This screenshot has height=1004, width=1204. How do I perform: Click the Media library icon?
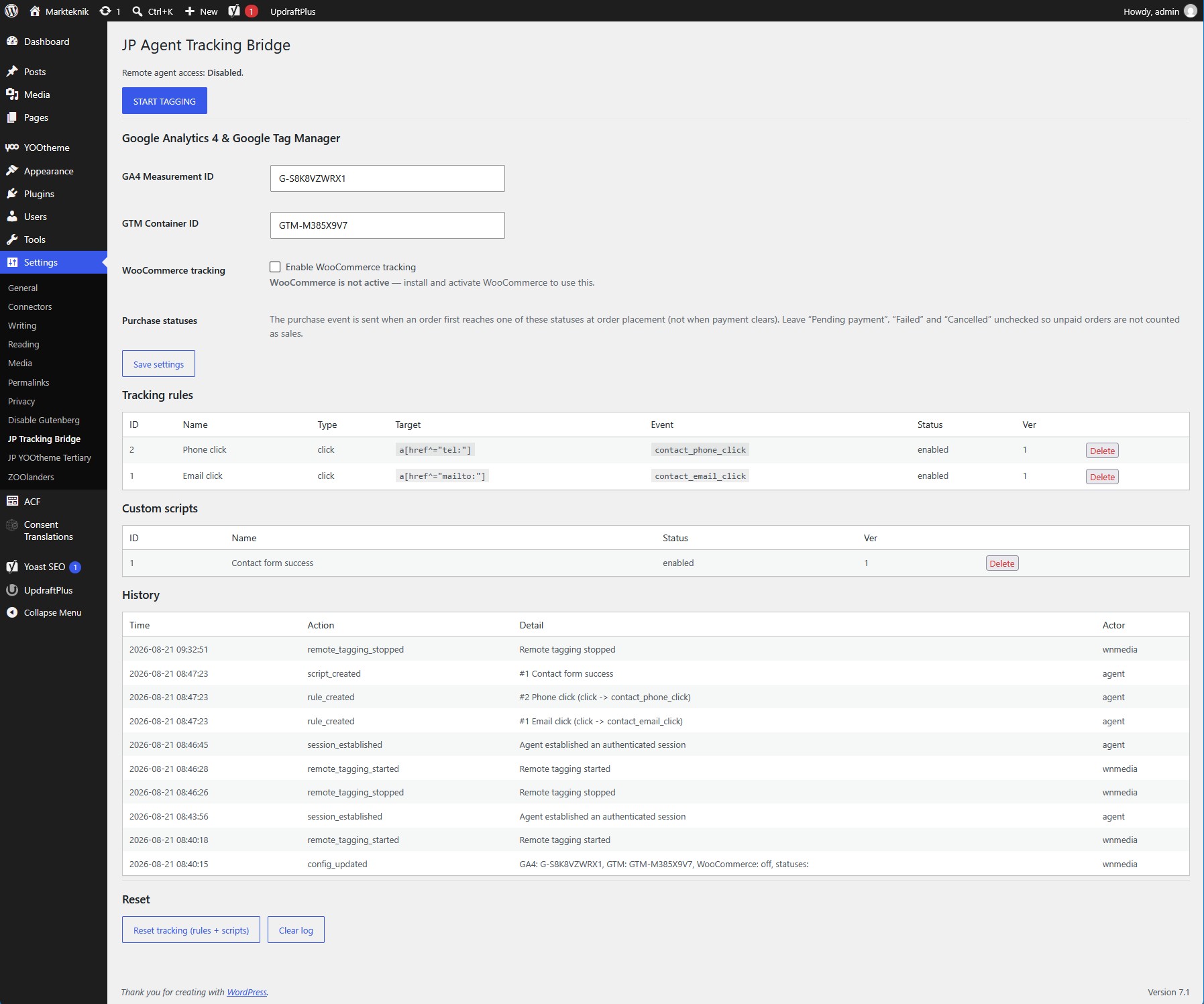pos(12,95)
